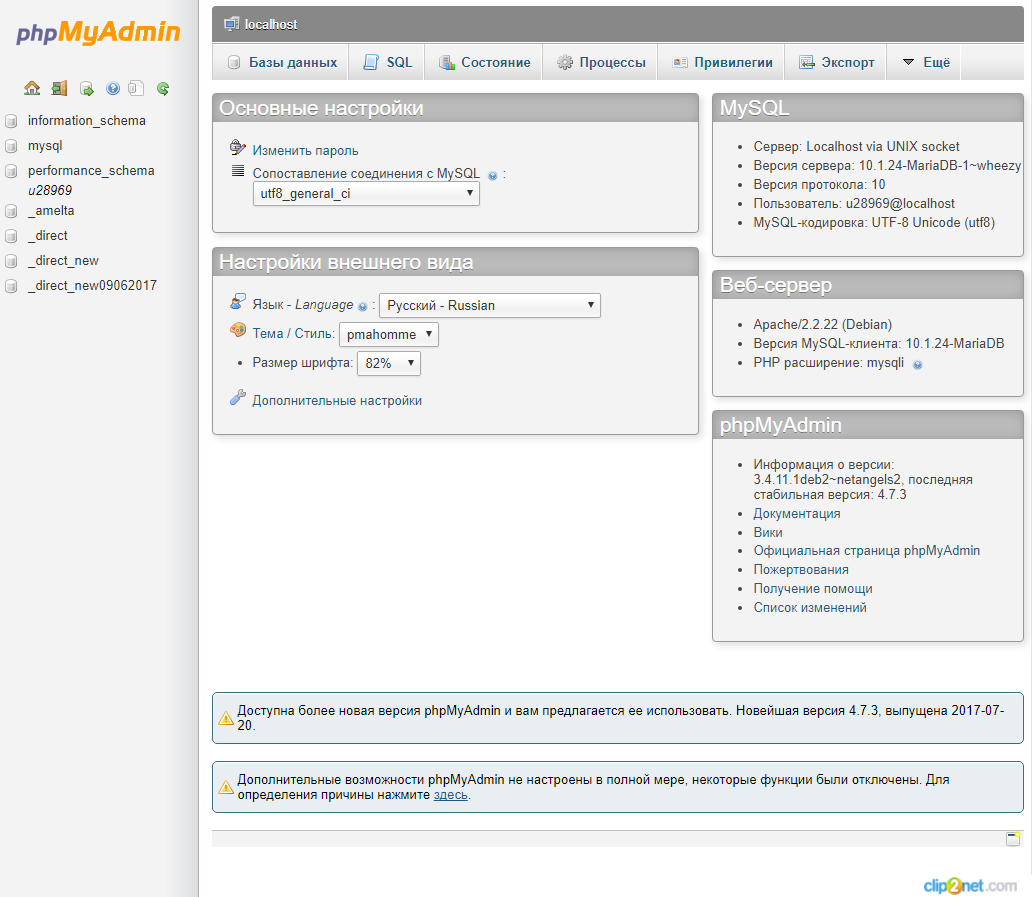
Task: Click the Пожертвования link
Action: pos(801,570)
